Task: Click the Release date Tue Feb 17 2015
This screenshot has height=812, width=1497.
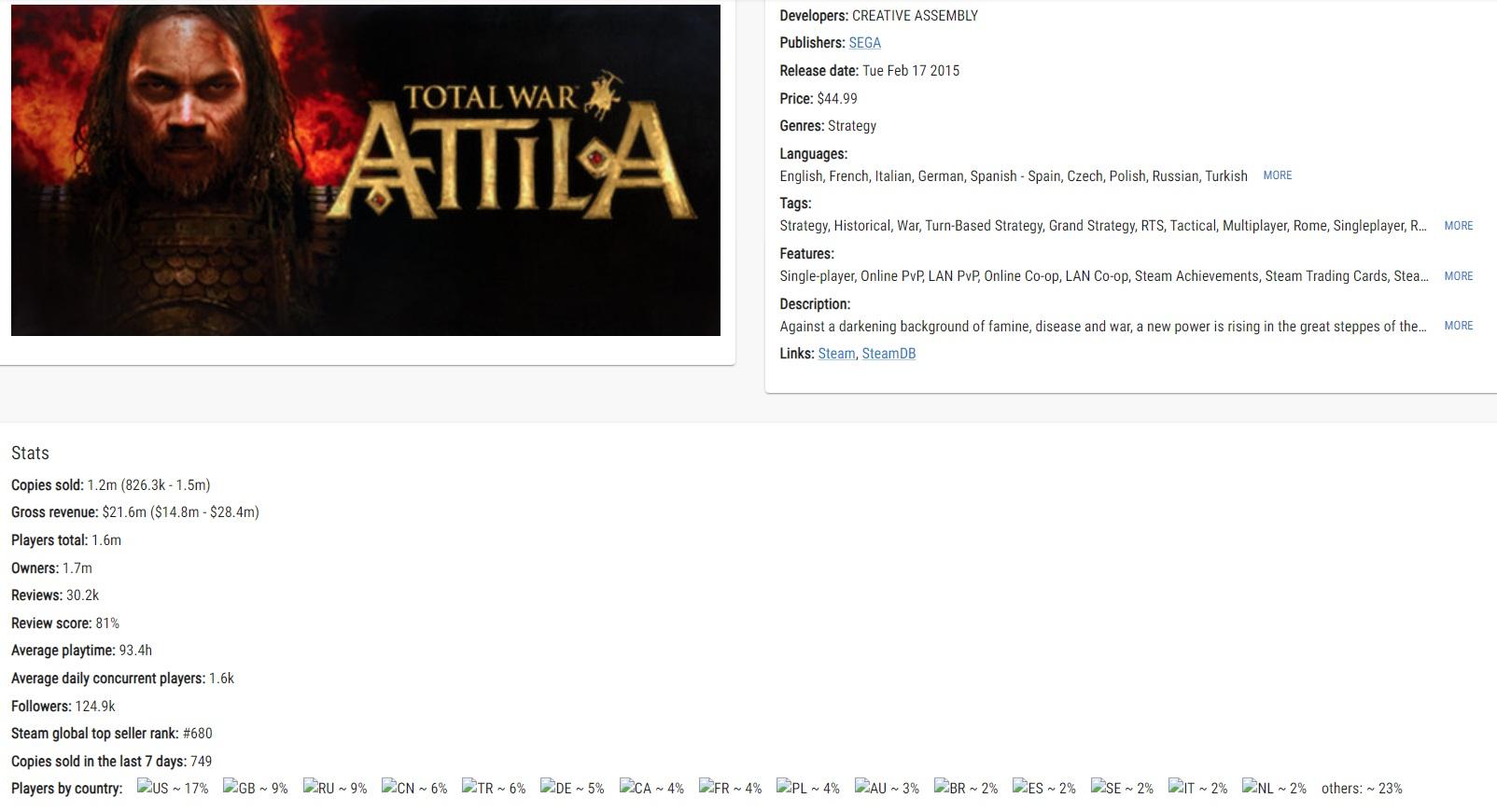Action: click(870, 71)
